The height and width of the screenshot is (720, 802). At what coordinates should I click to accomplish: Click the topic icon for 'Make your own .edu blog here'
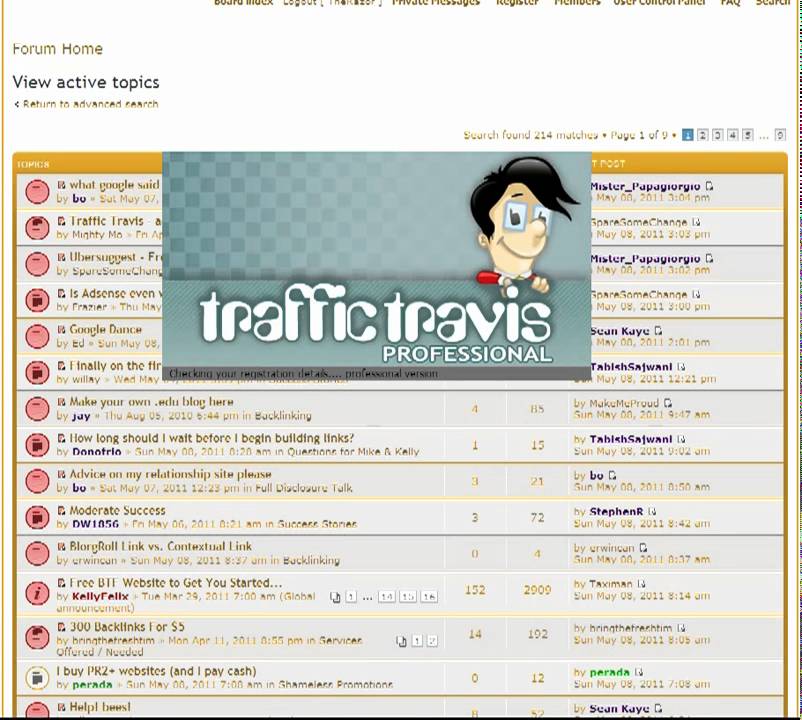click(37, 409)
